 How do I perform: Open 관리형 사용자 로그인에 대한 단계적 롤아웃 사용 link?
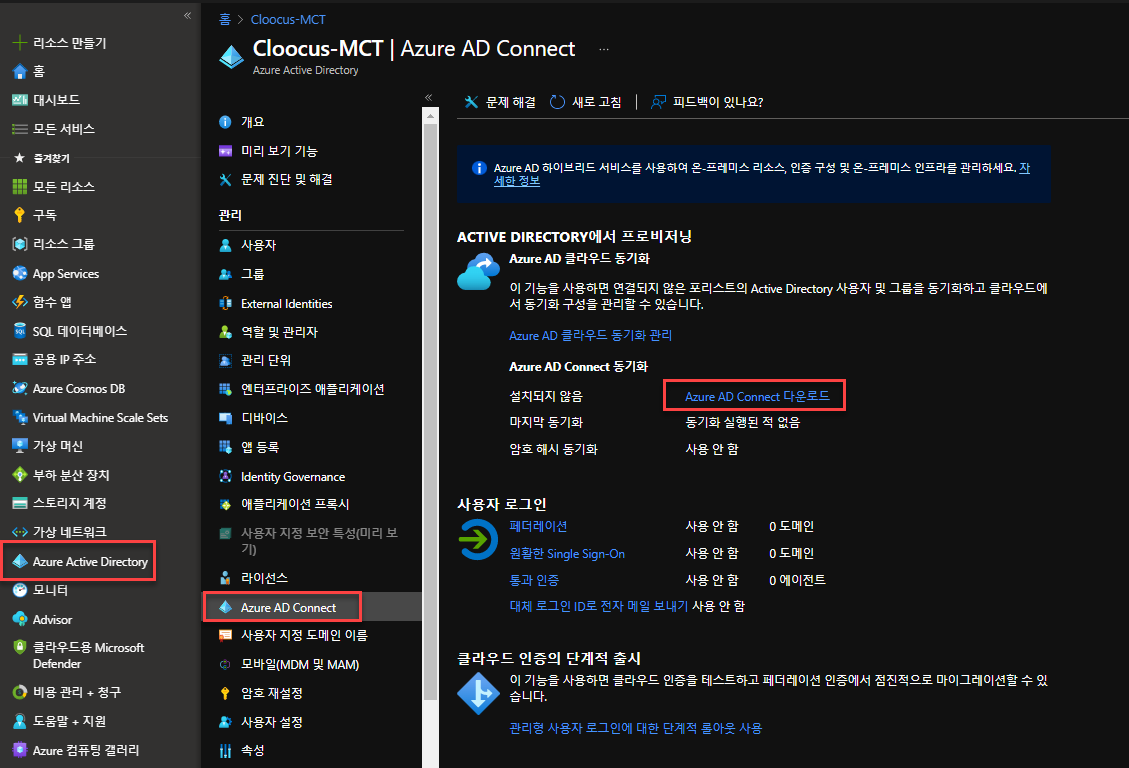pyautogui.click(x=636, y=728)
